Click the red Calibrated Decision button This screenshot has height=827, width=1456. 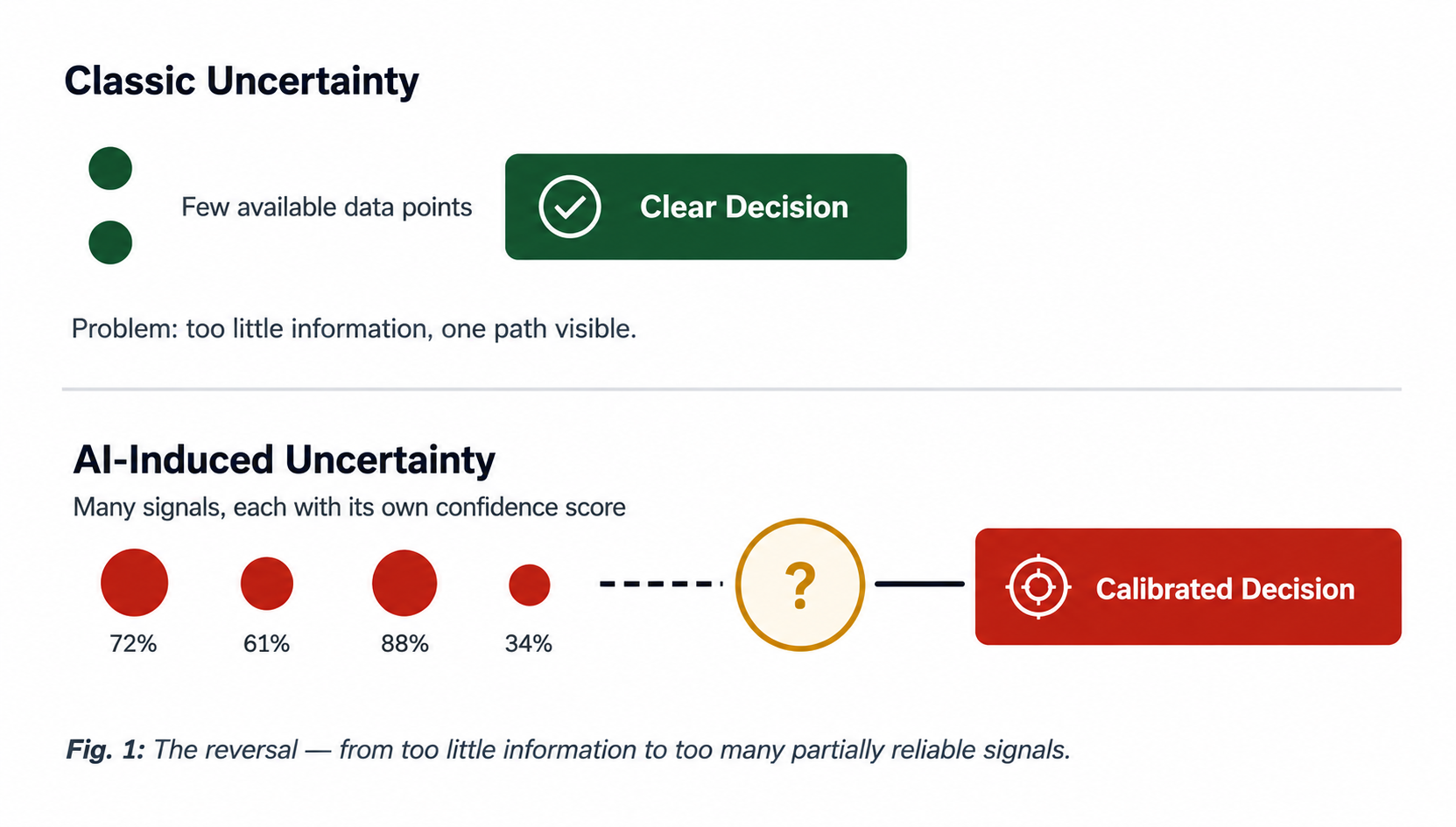[x=1188, y=587]
